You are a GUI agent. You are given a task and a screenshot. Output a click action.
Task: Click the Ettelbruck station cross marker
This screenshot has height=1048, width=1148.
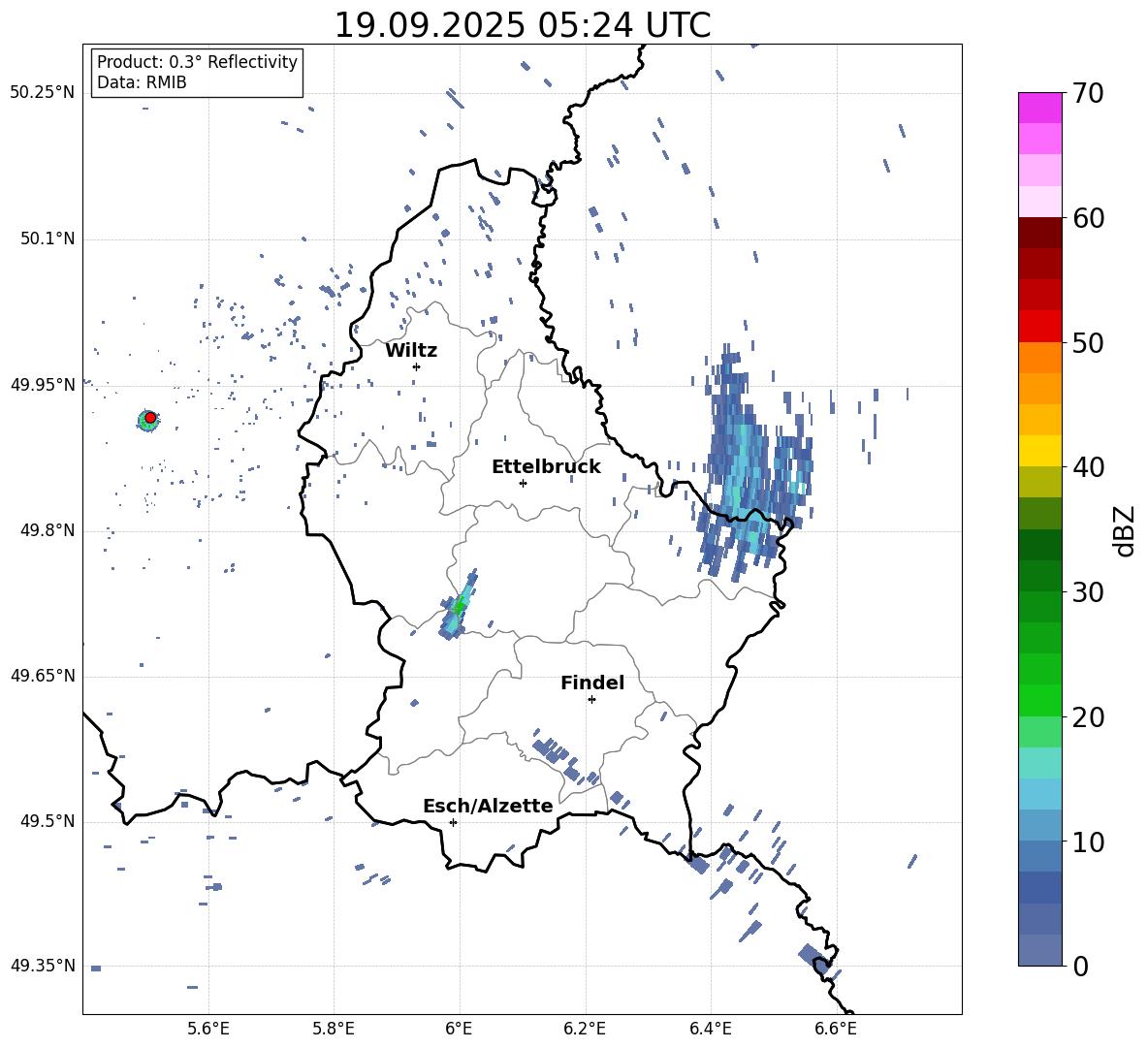point(523,483)
